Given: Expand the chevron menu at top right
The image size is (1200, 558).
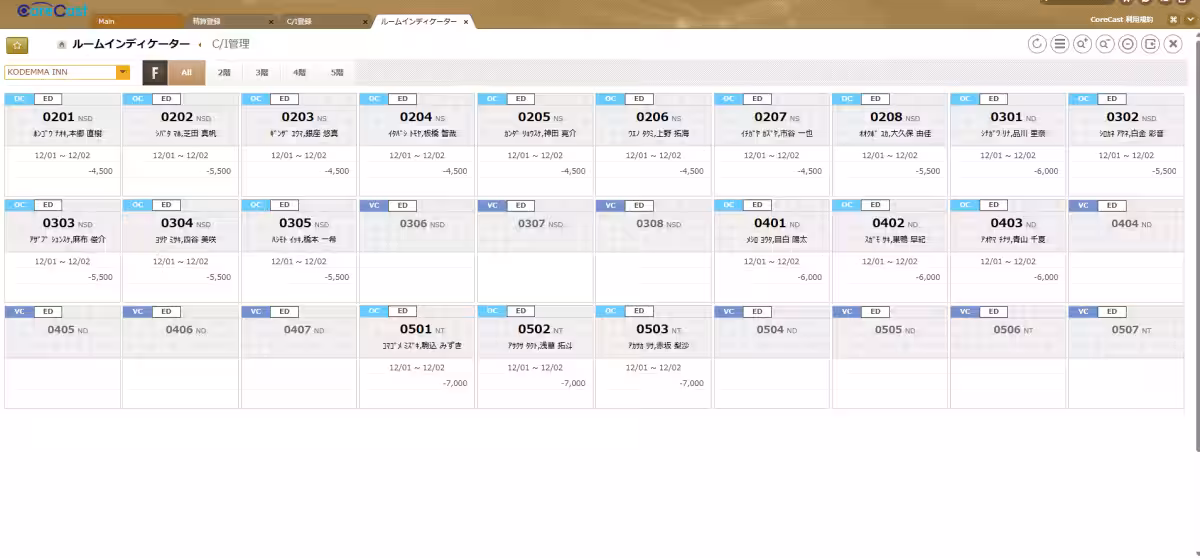Looking at the screenshot, I should click(x=1191, y=19).
